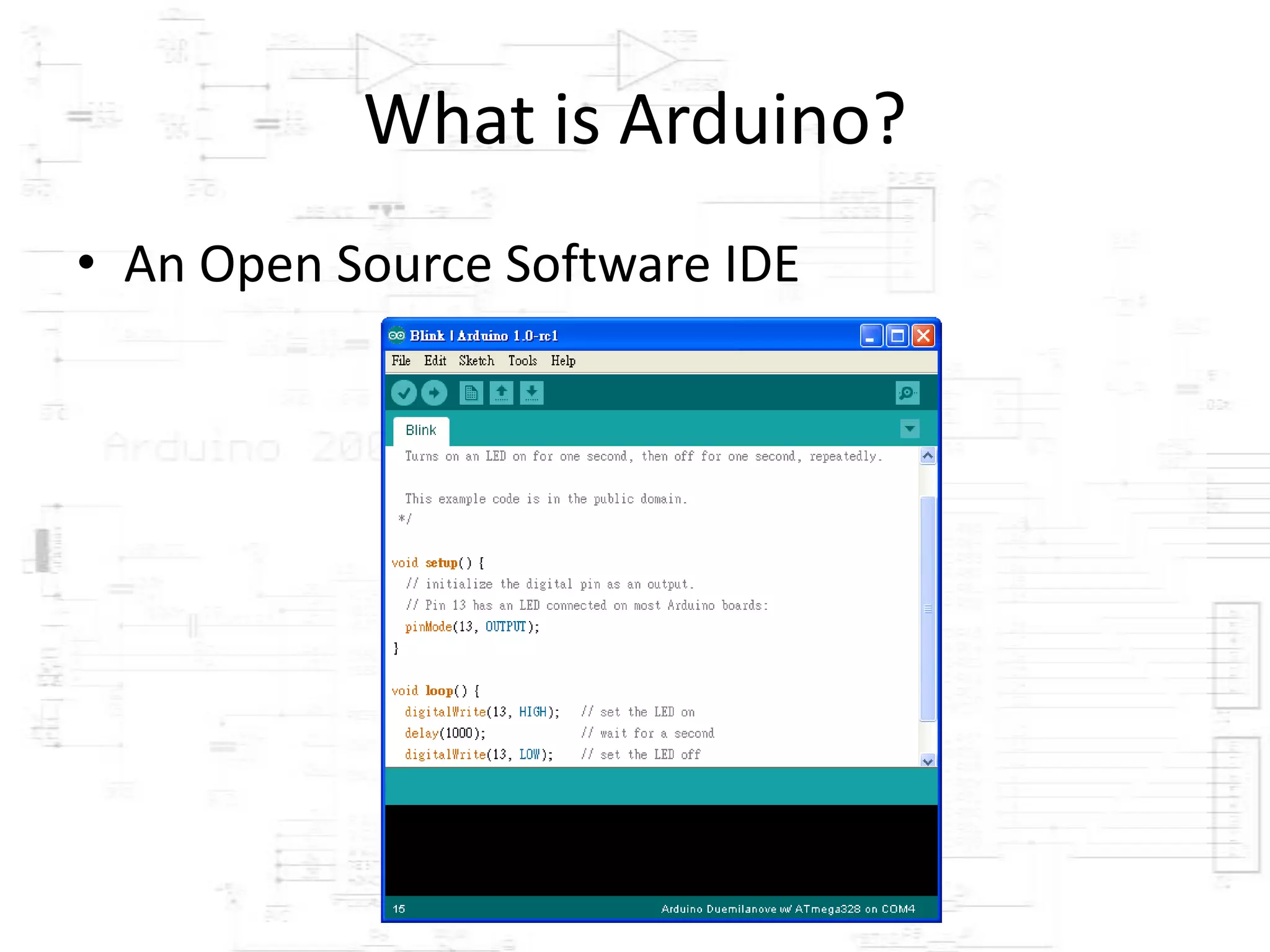Click the editor scrollbar up arrow
The width and height of the screenshot is (1270, 952).
tap(928, 456)
